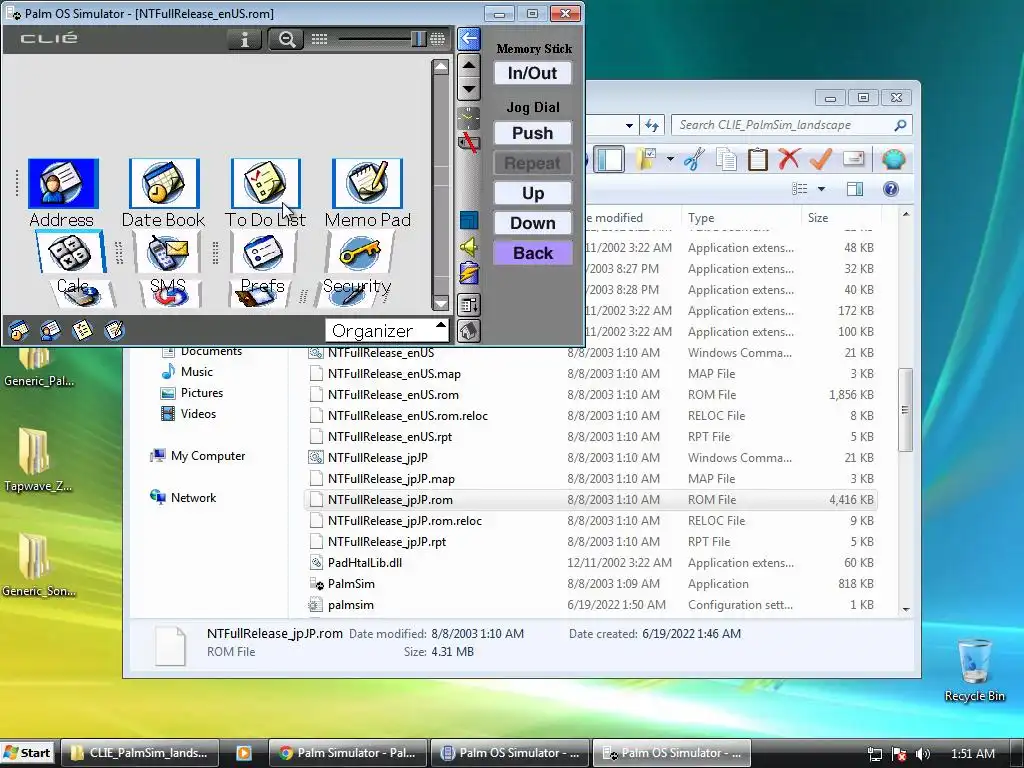Sort by the Type column header

point(741,217)
